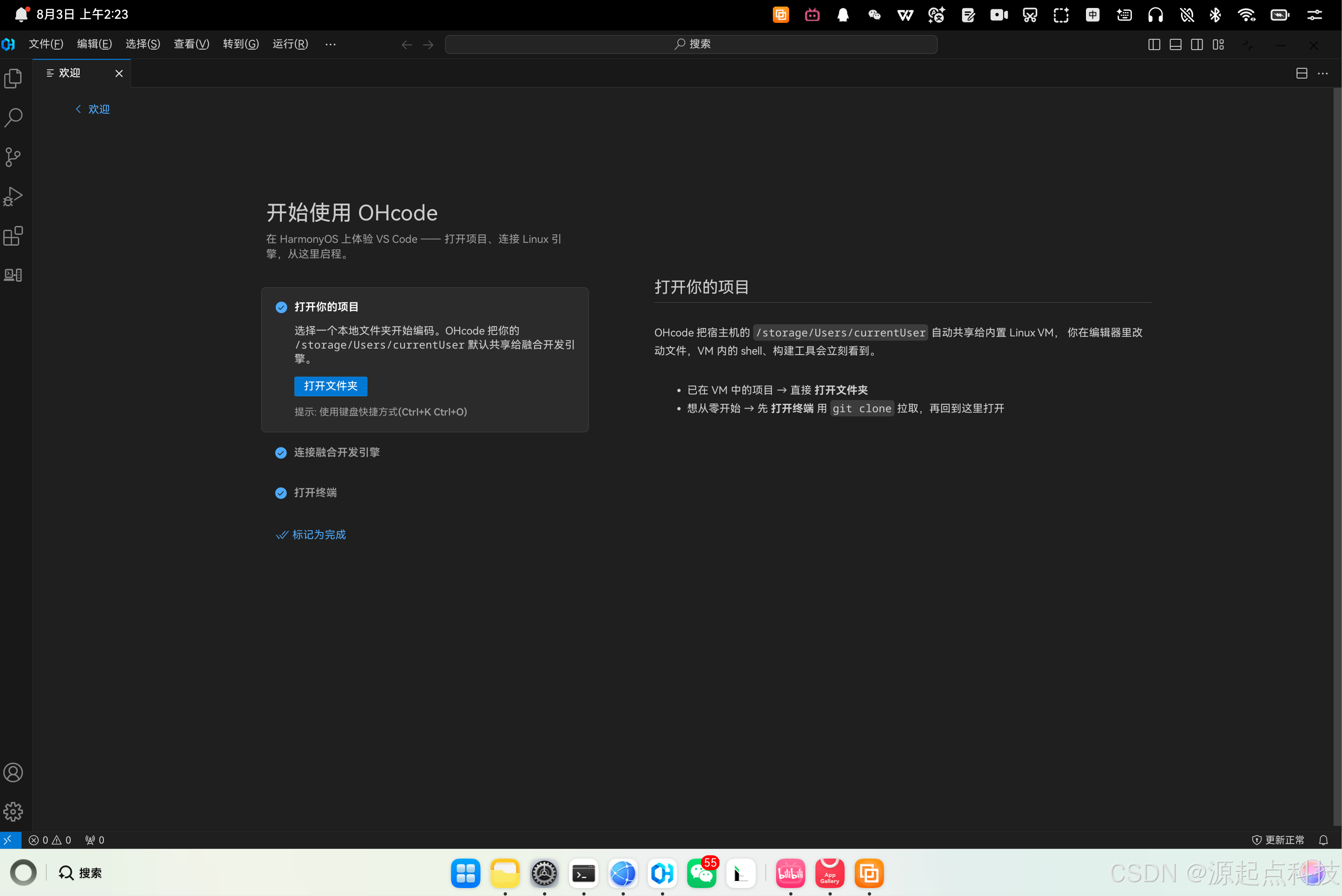Click the 标记为完成 link

pos(311,535)
